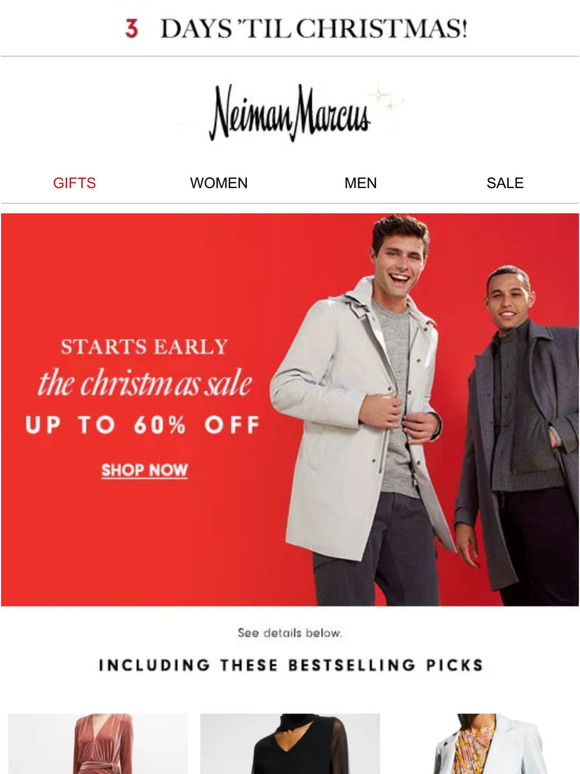Screen dimensions: 580x774
Task: Go to the WOMEN section
Action: tap(219, 183)
